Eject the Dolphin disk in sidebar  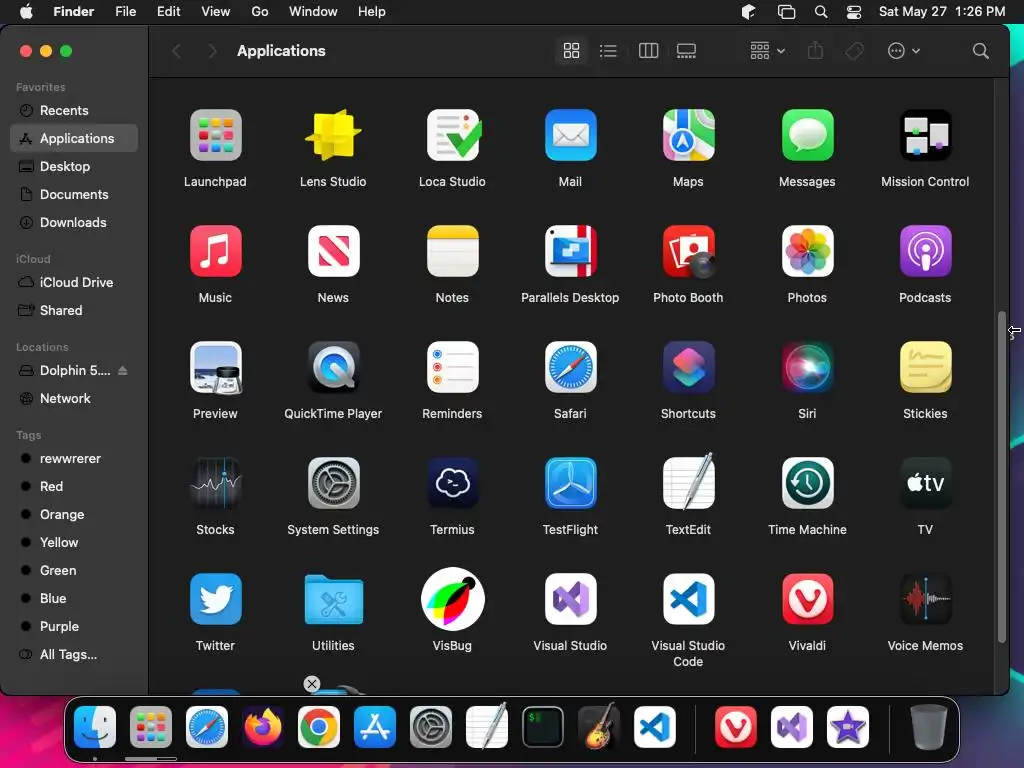(122, 370)
